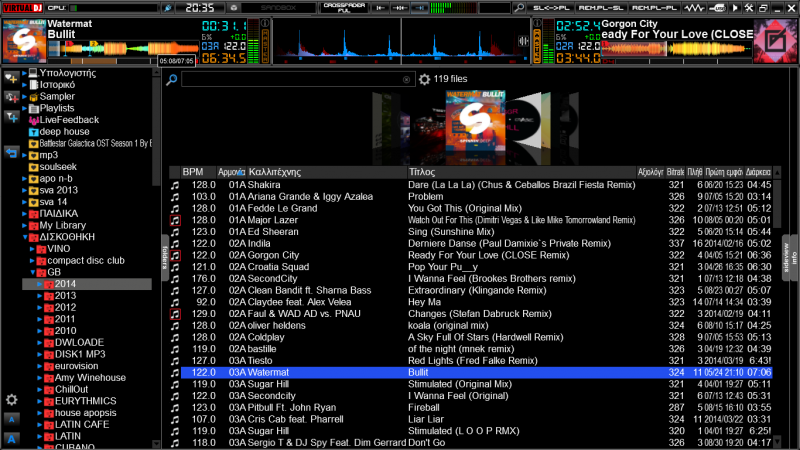
Task: Click the LiveFeedback icon in folder tree
Action: (33, 120)
